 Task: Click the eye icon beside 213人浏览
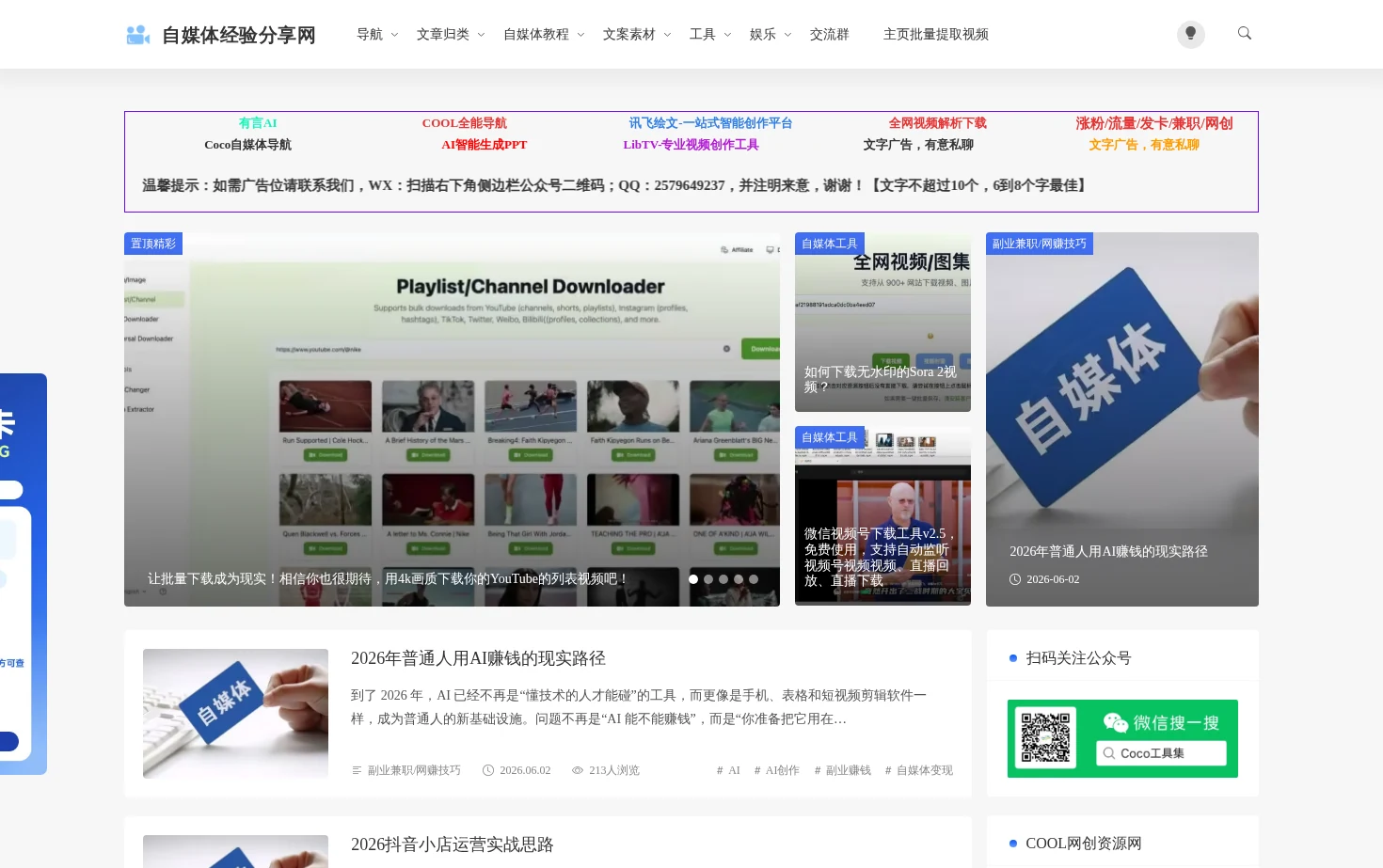click(x=578, y=770)
